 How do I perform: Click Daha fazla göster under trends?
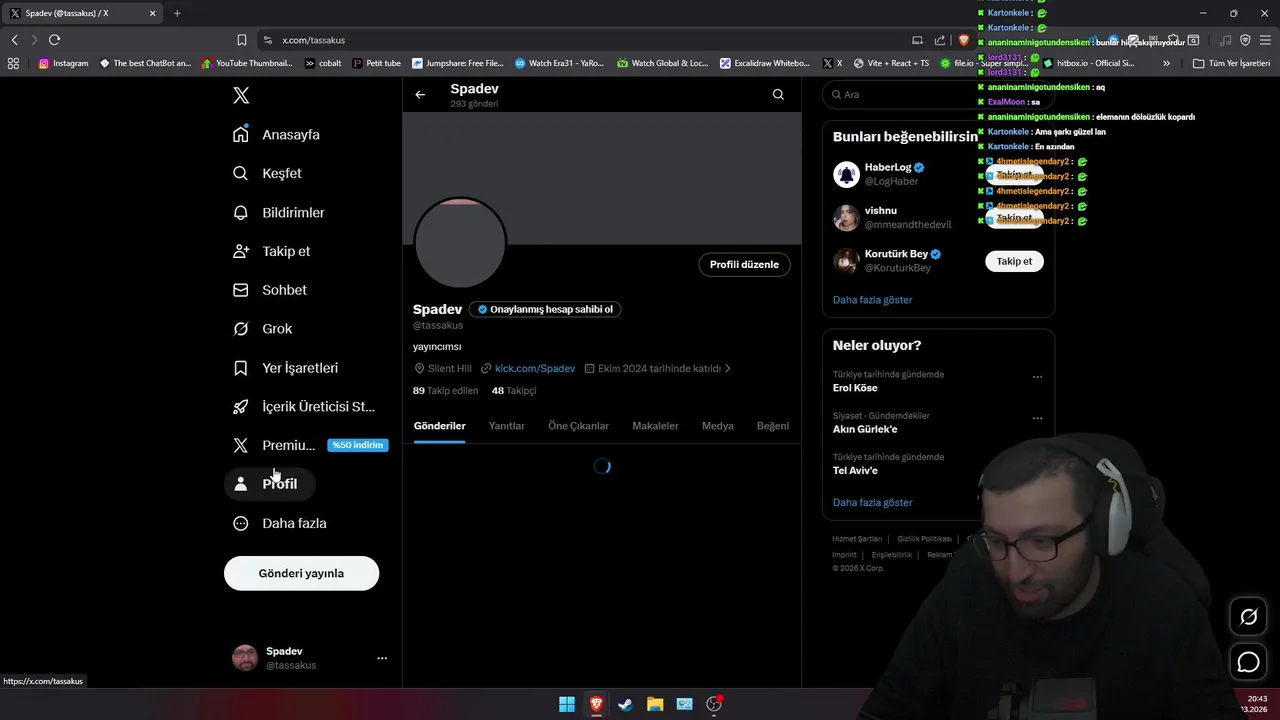872,503
